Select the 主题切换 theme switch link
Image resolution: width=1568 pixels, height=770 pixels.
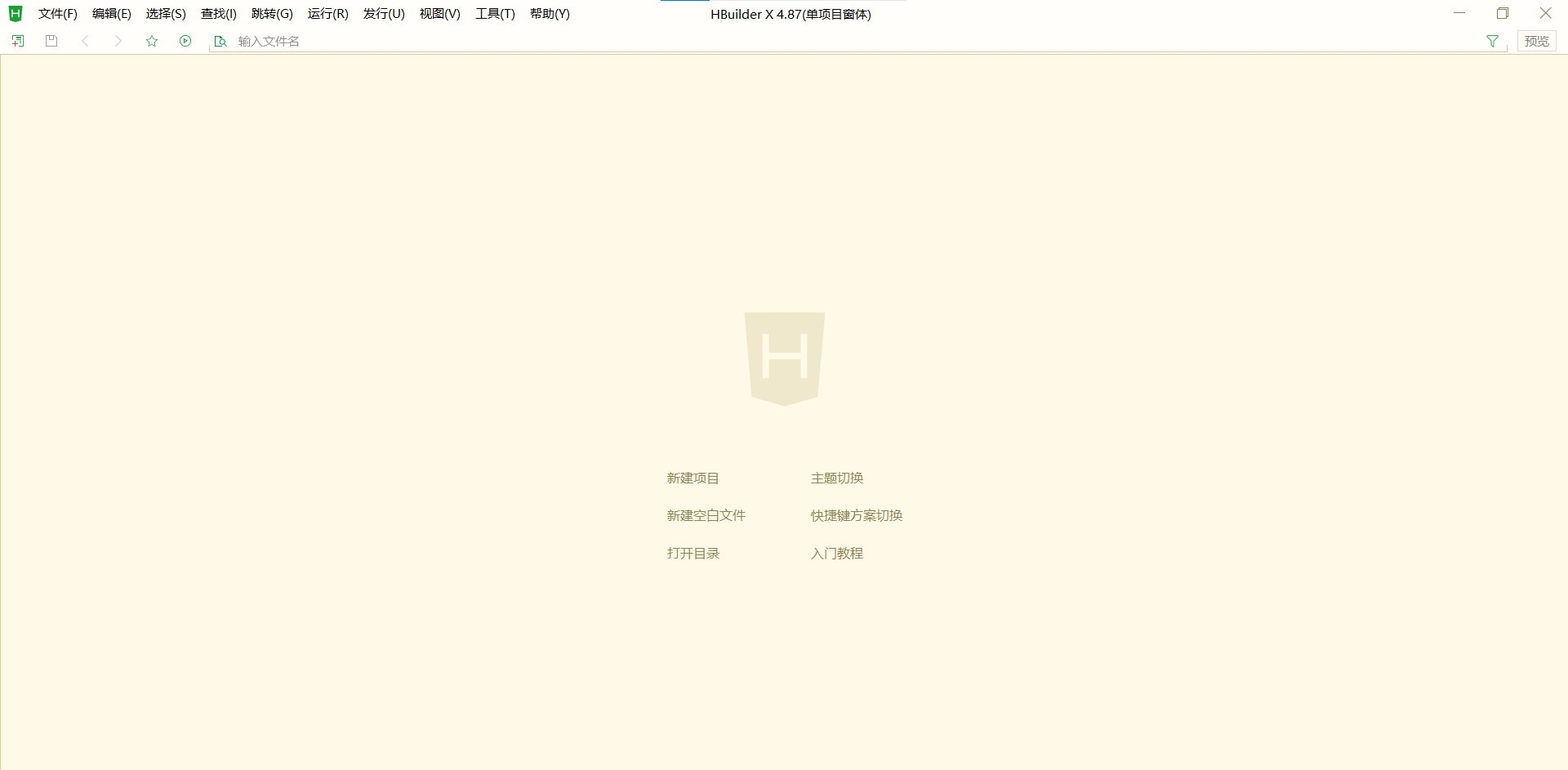pos(836,478)
